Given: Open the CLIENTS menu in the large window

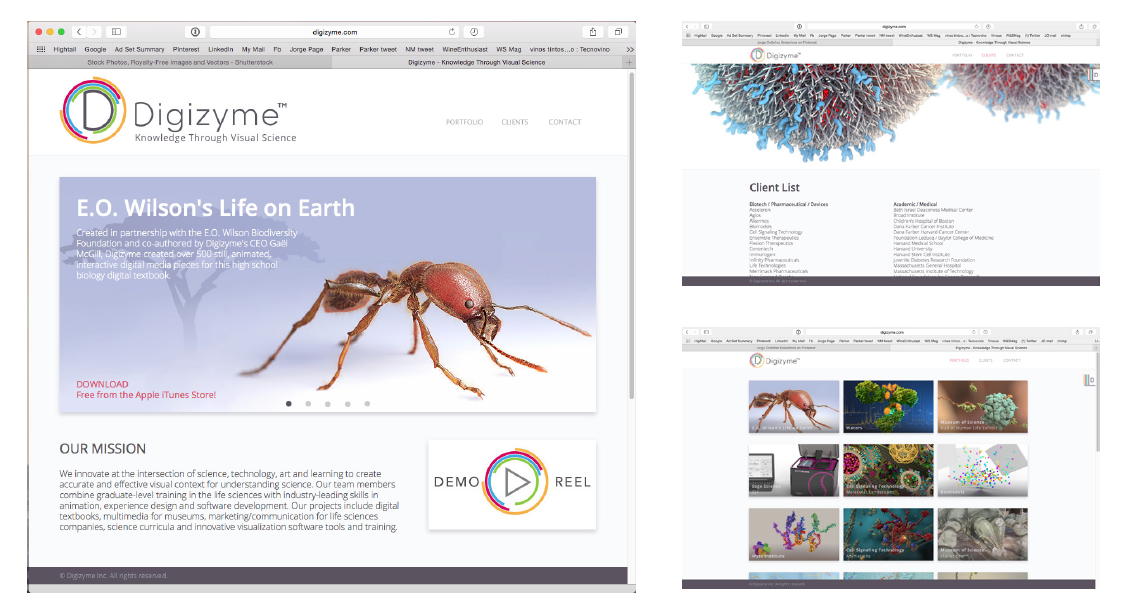Looking at the screenshot, I should (x=514, y=122).
